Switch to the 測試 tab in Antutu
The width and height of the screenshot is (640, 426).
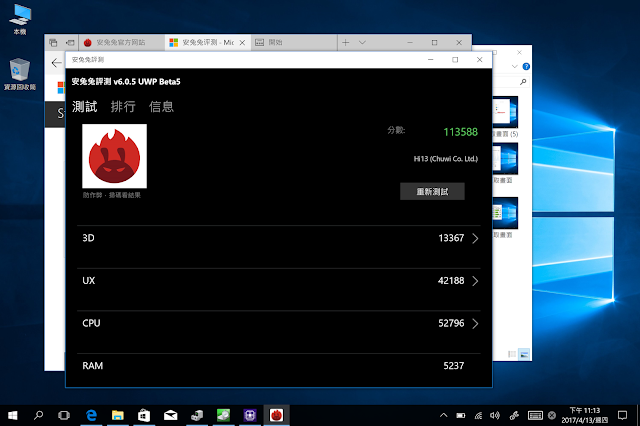point(84,106)
